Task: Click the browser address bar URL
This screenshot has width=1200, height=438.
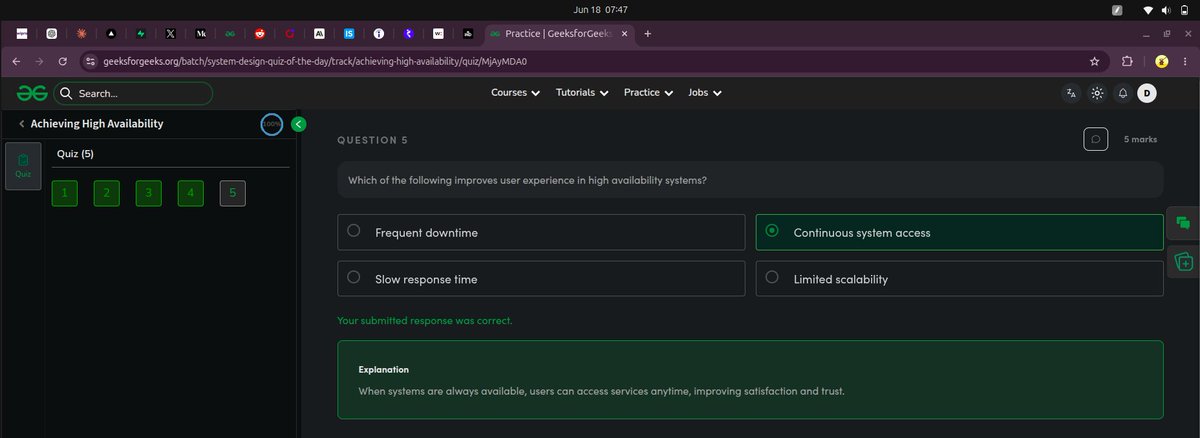Action: (x=315, y=61)
